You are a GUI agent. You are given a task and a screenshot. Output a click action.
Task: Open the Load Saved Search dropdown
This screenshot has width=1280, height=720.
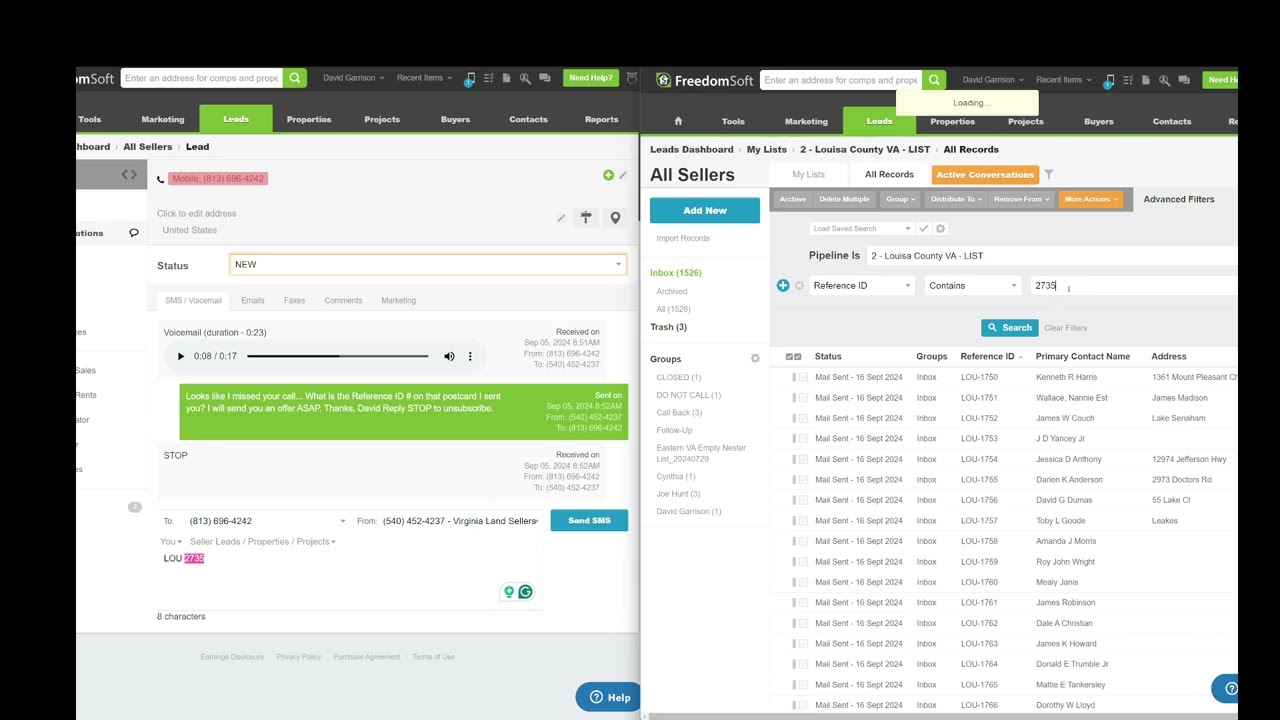point(861,229)
